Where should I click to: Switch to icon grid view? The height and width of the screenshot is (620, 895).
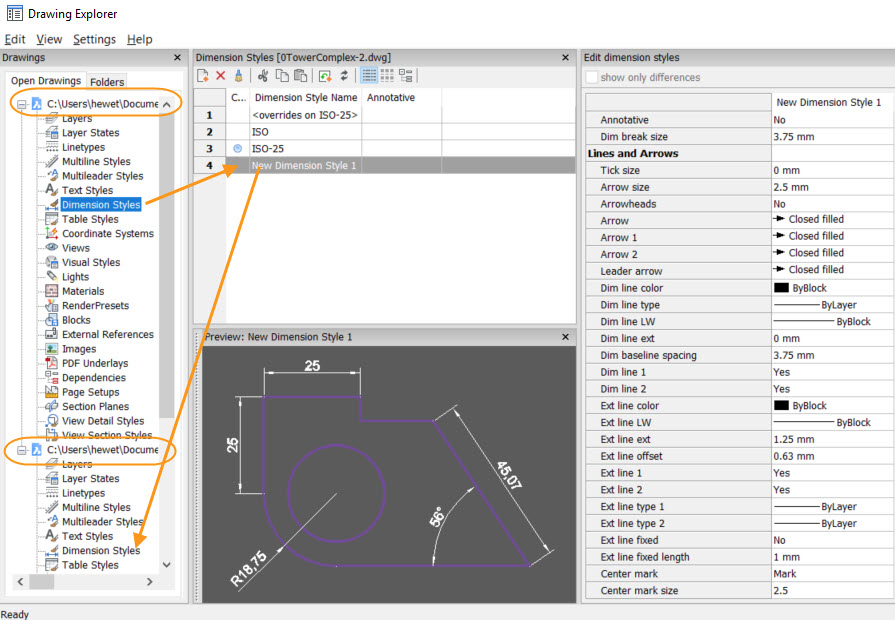coord(388,75)
